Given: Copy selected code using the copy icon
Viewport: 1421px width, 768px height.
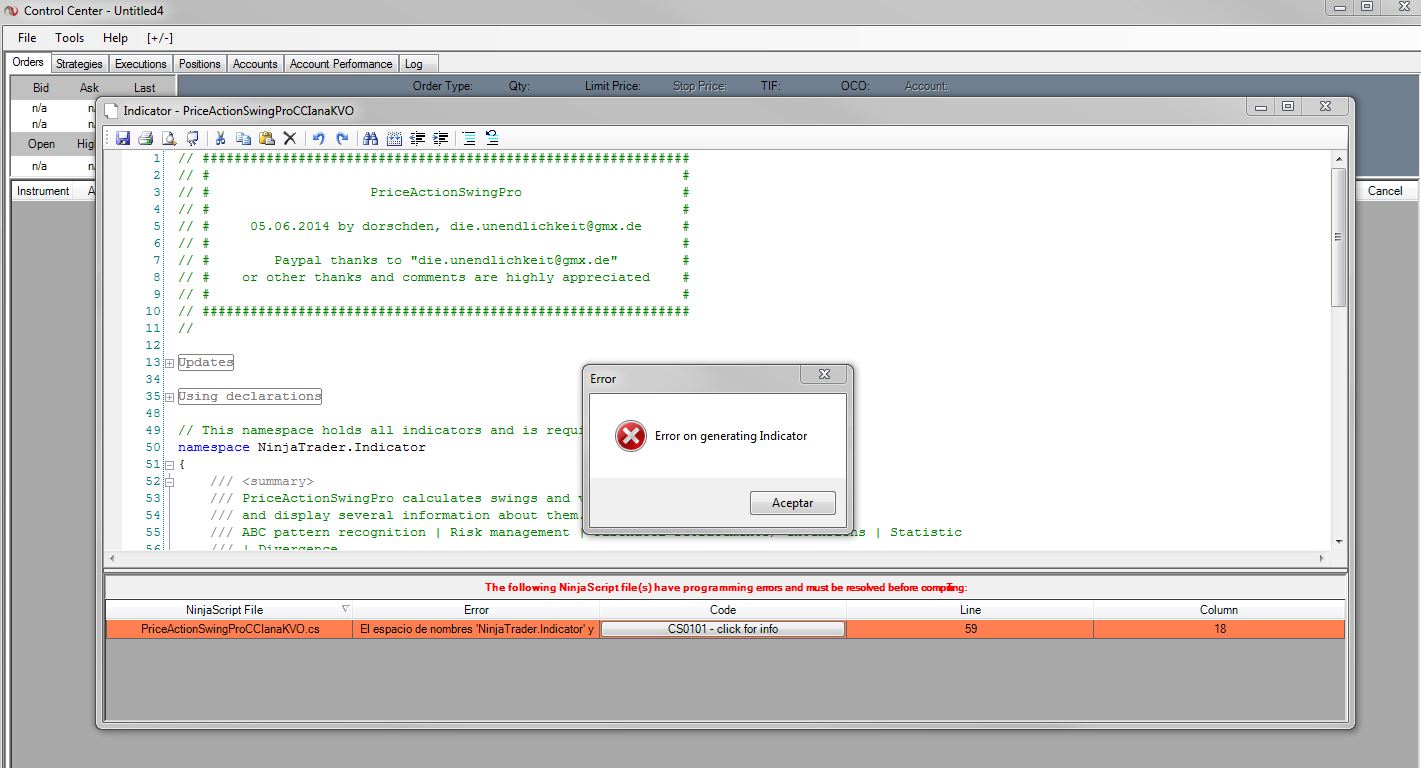Looking at the screenshot, I should [244, 138].
